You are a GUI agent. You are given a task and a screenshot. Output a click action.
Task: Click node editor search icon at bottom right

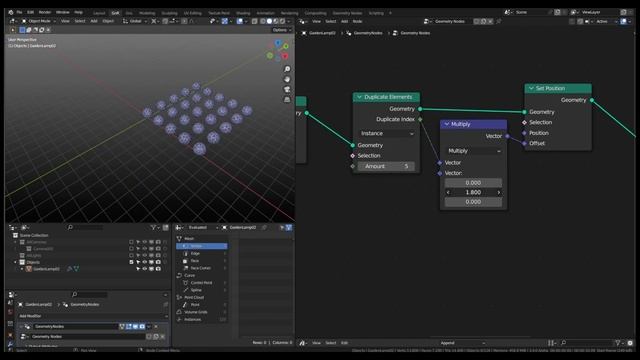563,343
